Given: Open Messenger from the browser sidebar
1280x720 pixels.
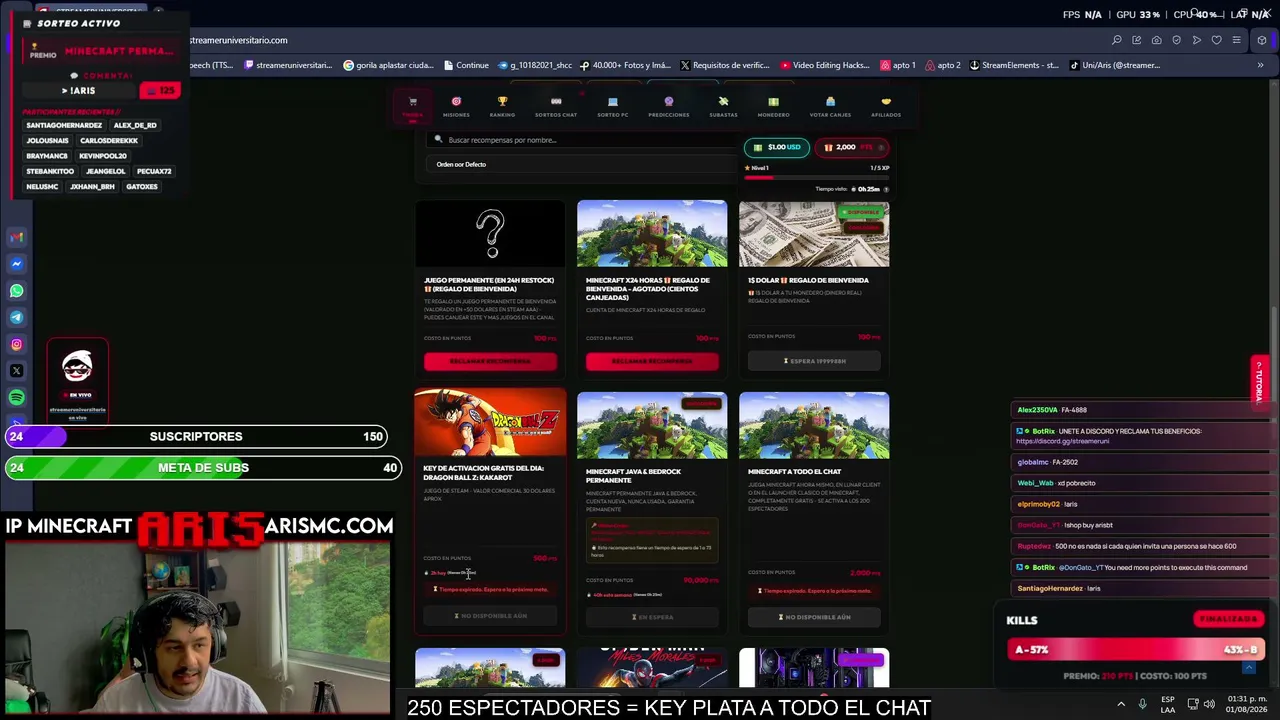Looking at the screenshot, I should coord(17,264).
